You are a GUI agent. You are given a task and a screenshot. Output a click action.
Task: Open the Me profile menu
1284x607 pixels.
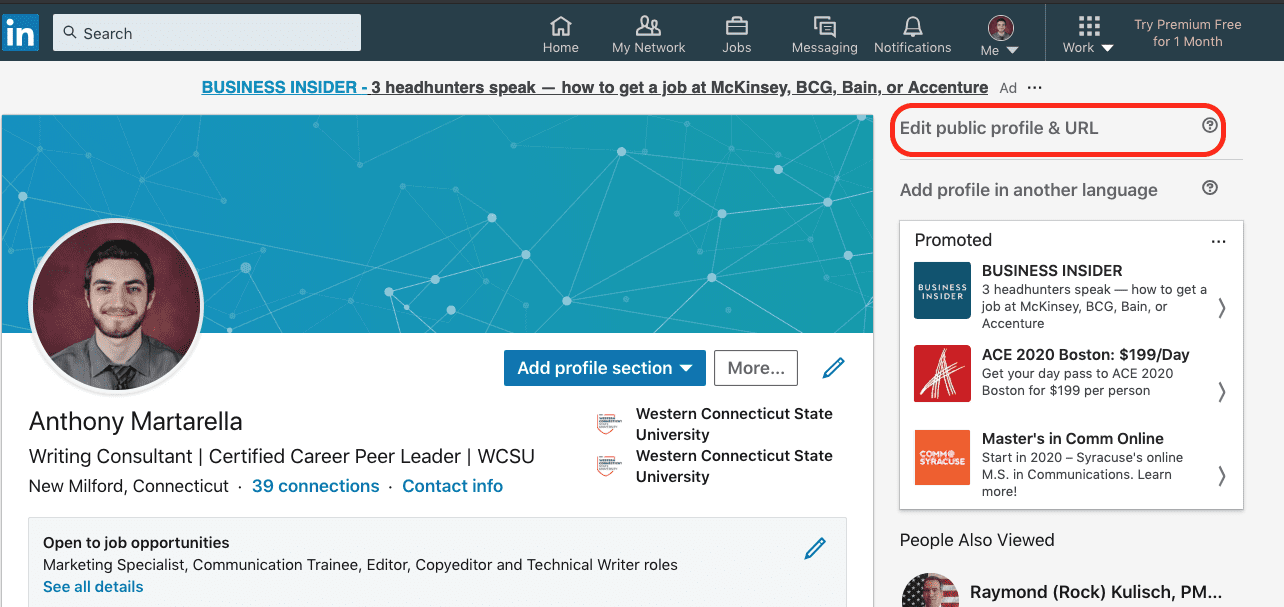pyautogui.click(x=1000, y=35)
